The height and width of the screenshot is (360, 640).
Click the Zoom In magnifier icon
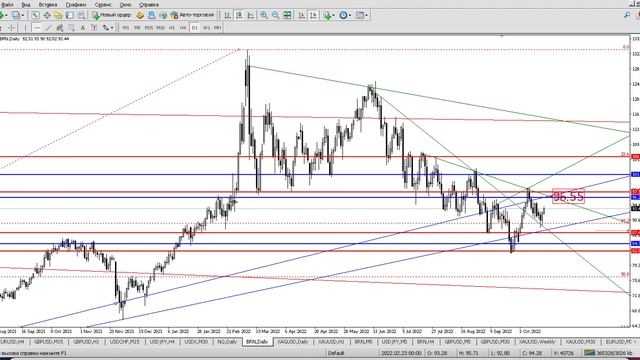pyautogui.click(x=264, y=15)
